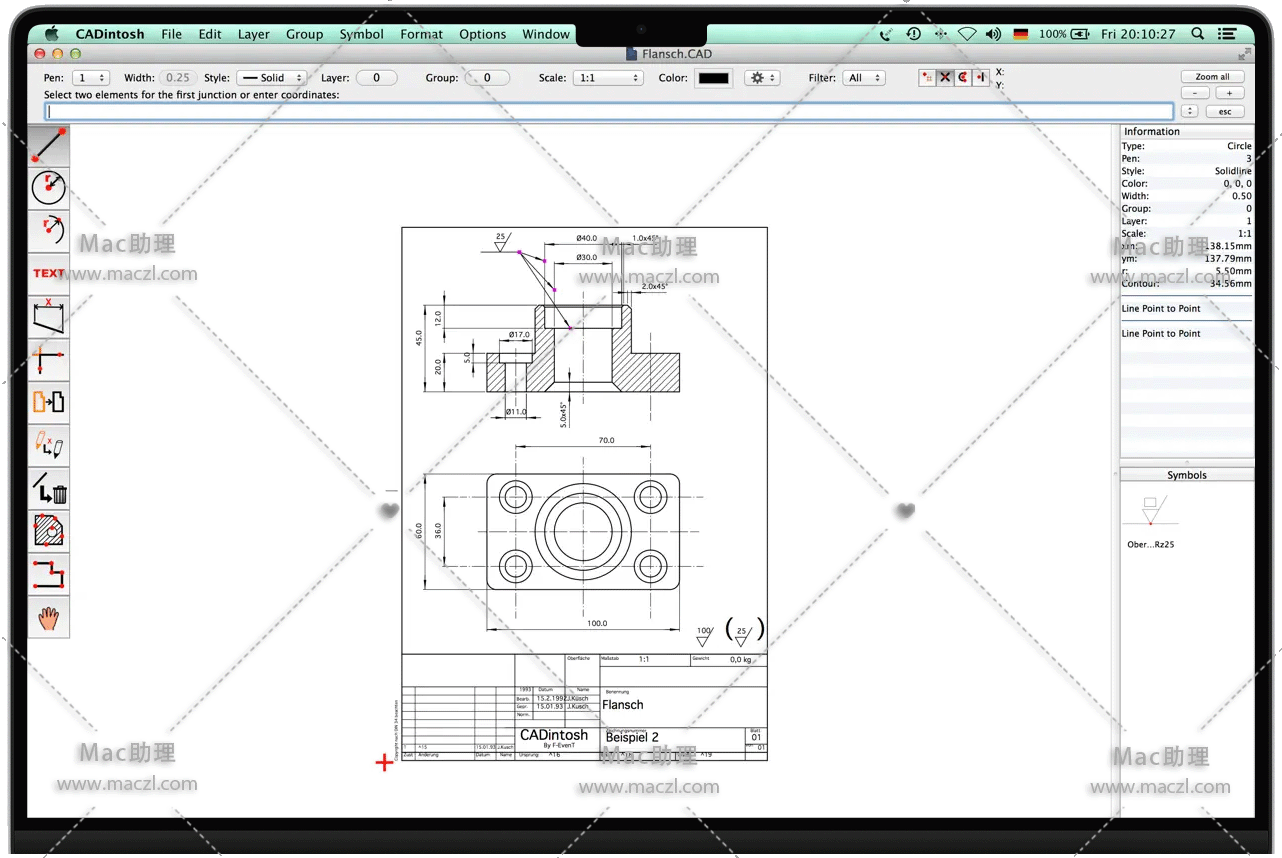Choose the TEXT tool
Image resolution: width=1282 pixels, height=858 pixels.
pos(48,273)
